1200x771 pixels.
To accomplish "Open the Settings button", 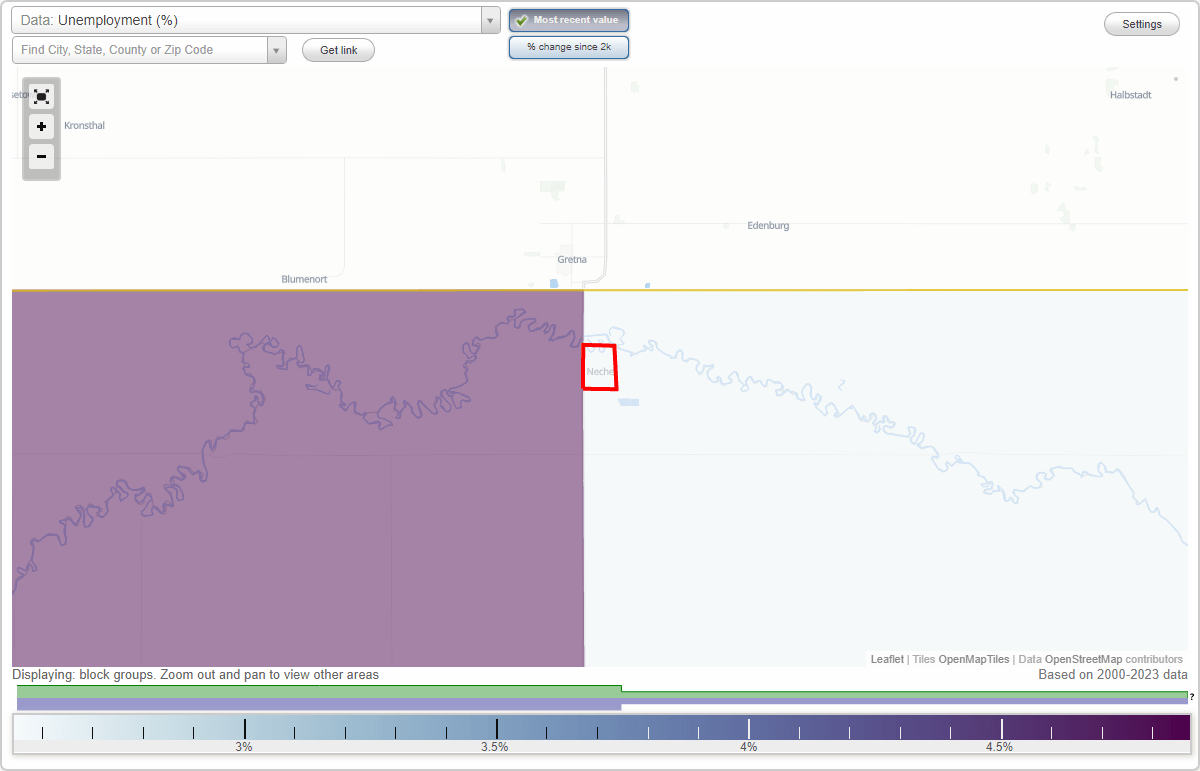I will (1142, 24).
